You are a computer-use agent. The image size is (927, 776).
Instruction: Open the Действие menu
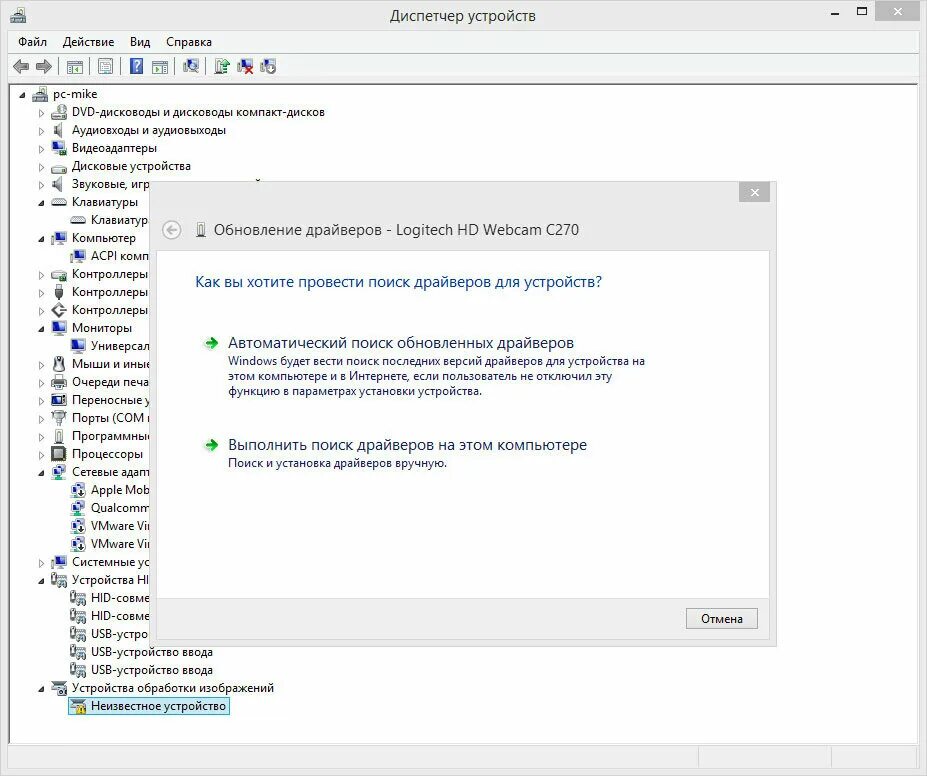pos(89,42)
